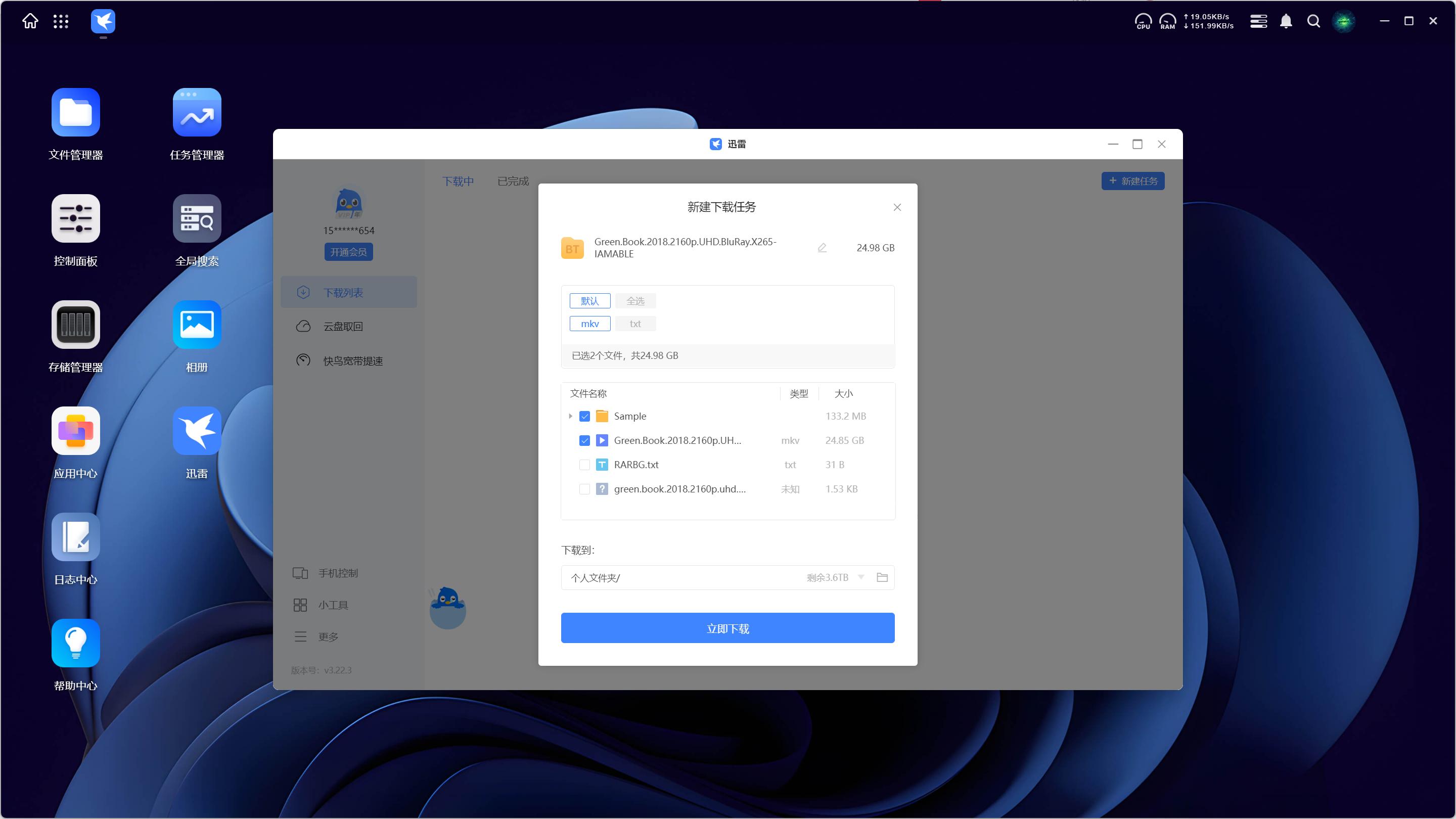This screenshot has height=819, width=1456.
Task: Open the download path dropdown arrow
Action: point(861,577)
